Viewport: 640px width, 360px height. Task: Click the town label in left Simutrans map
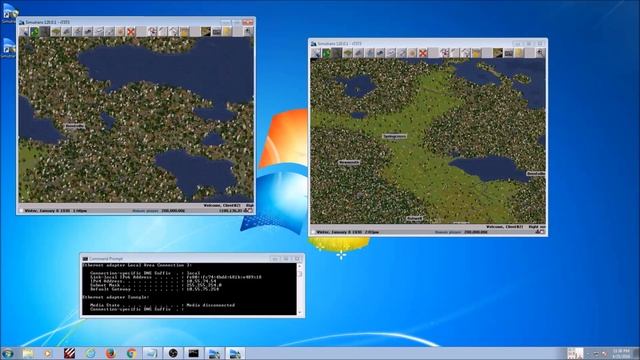75,126
